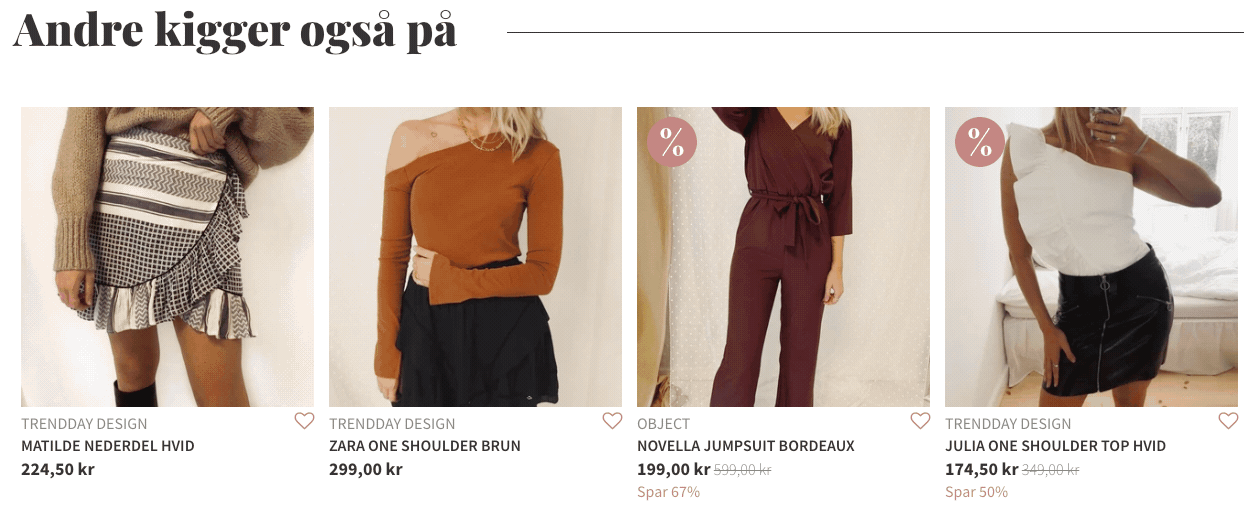Image resolution: width=1260 pixels, height=527 pixels.
Task: Open the ZARA ONE SHOULDER BRUN title link
Action: (425, 446)
